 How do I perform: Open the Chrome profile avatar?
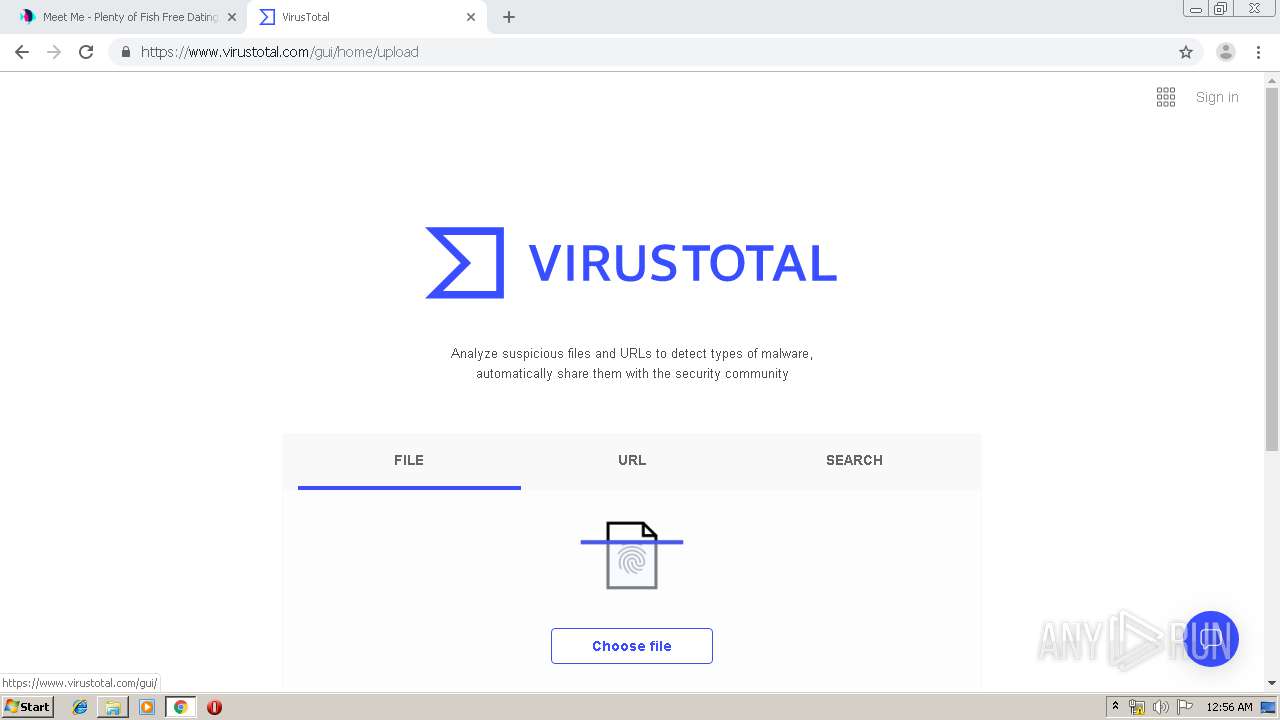point(1225,52)
